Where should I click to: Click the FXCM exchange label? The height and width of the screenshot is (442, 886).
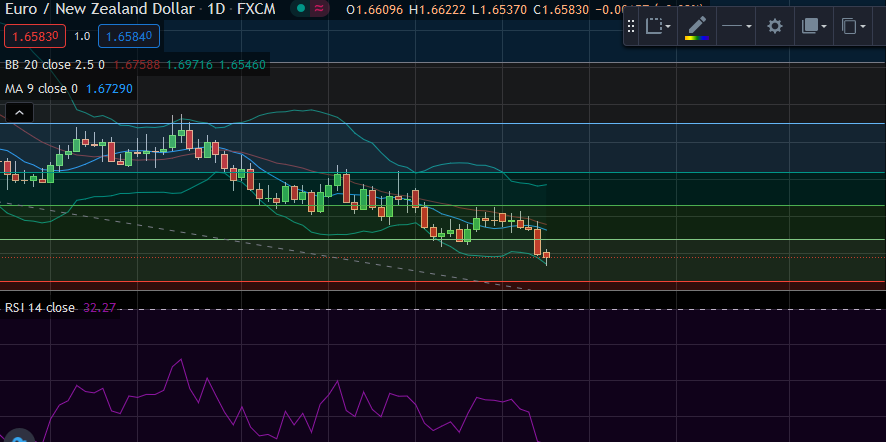(256, 9)
